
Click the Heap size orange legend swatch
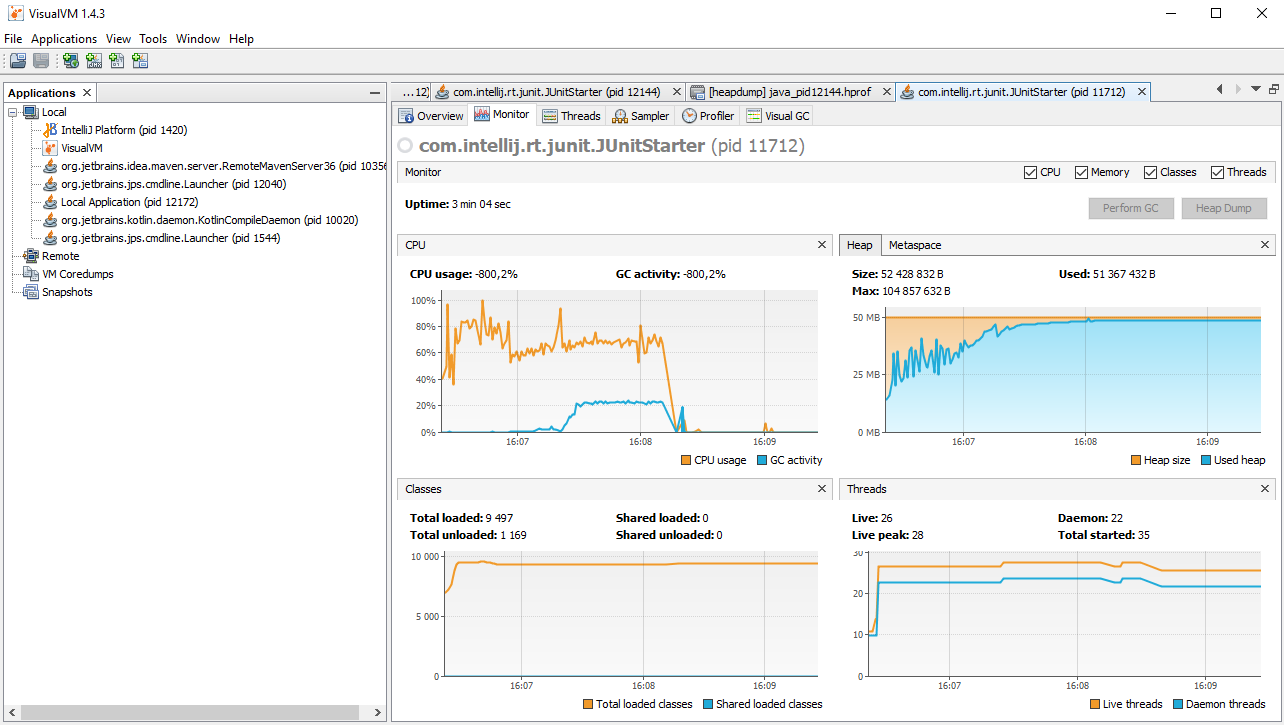(1136, 460)
